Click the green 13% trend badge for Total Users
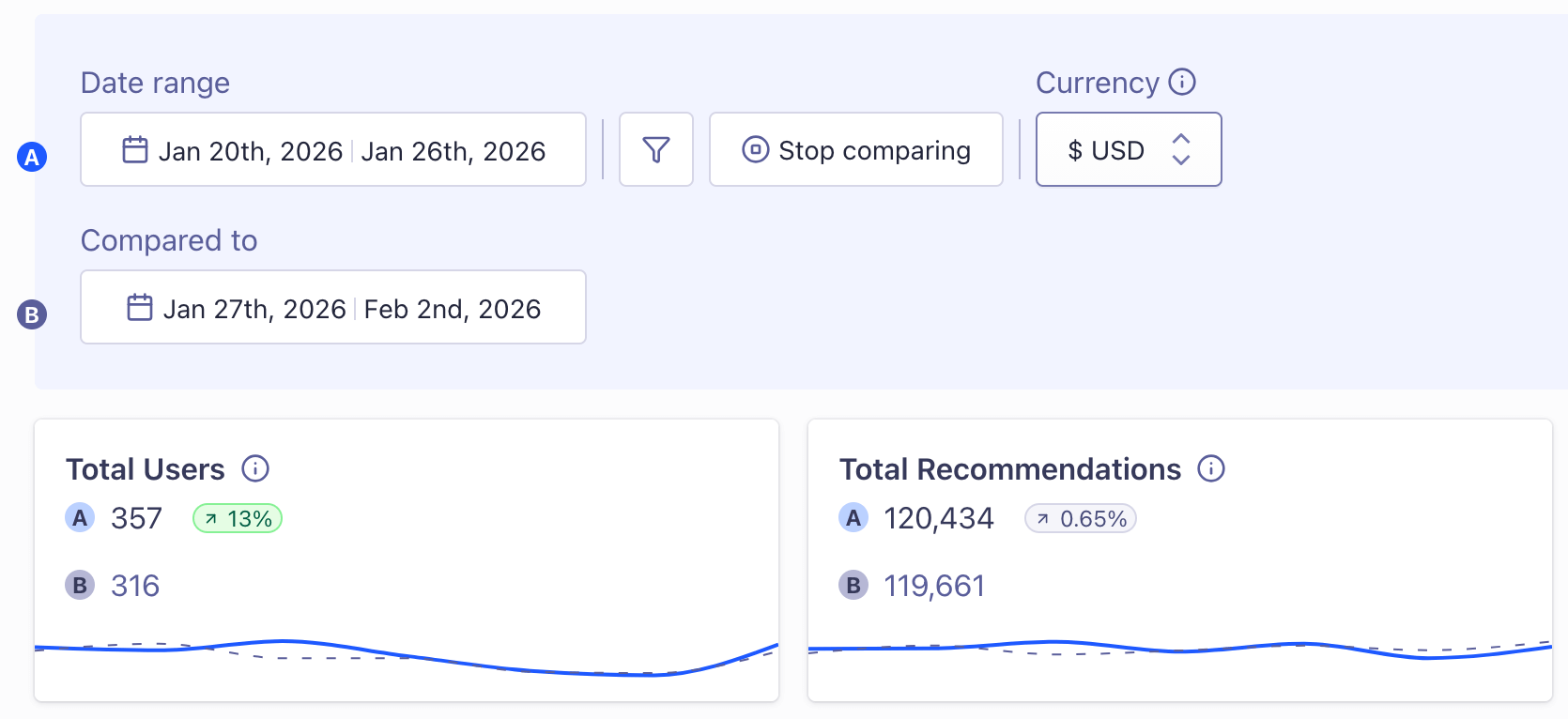 click(237, 517)
